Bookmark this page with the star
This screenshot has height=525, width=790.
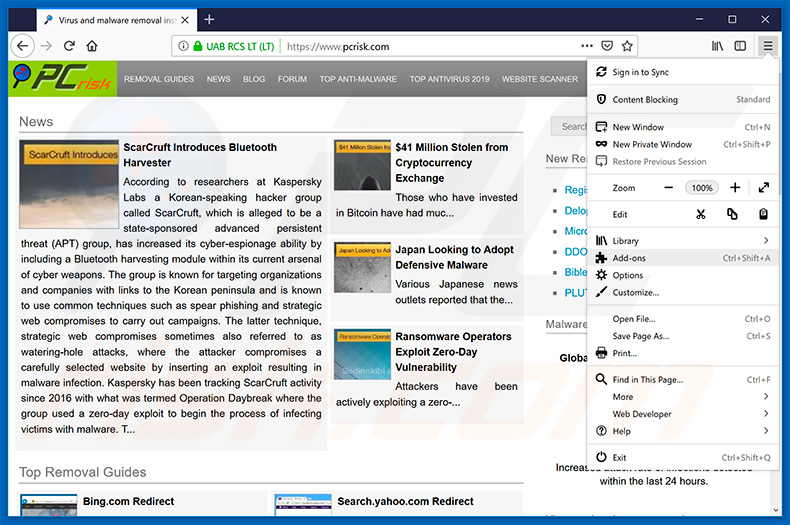(627, 46)
